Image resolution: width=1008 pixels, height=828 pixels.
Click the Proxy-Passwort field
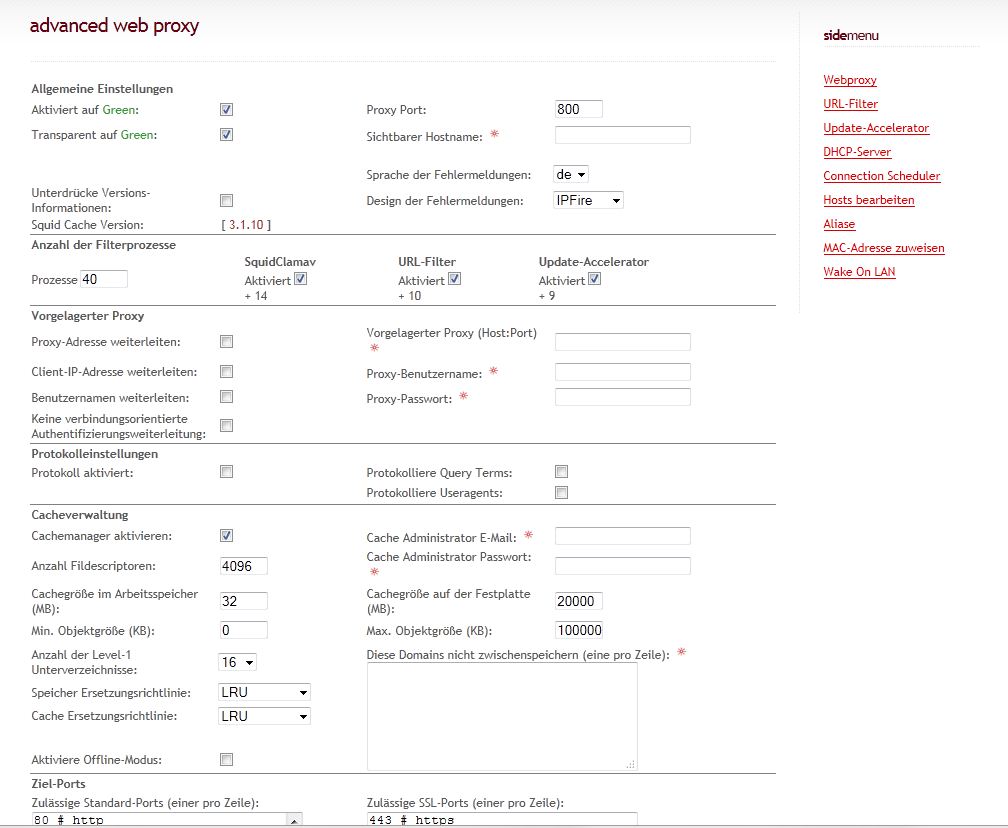623,397
